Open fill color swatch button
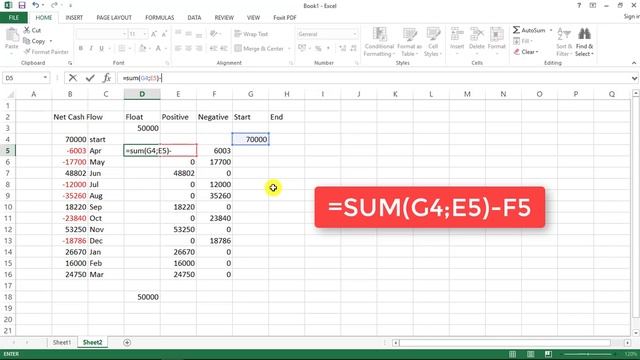This screenshot has width=640, height=360. pyautogui.click(x=142, y=48)
